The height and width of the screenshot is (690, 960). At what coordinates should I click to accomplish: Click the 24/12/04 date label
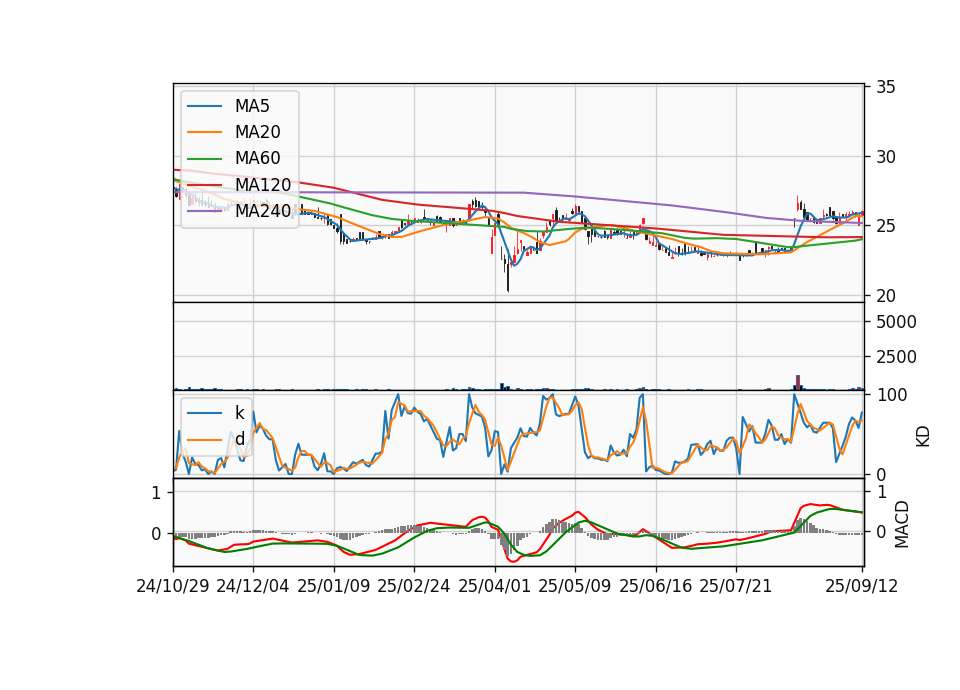tap(253, 586)
